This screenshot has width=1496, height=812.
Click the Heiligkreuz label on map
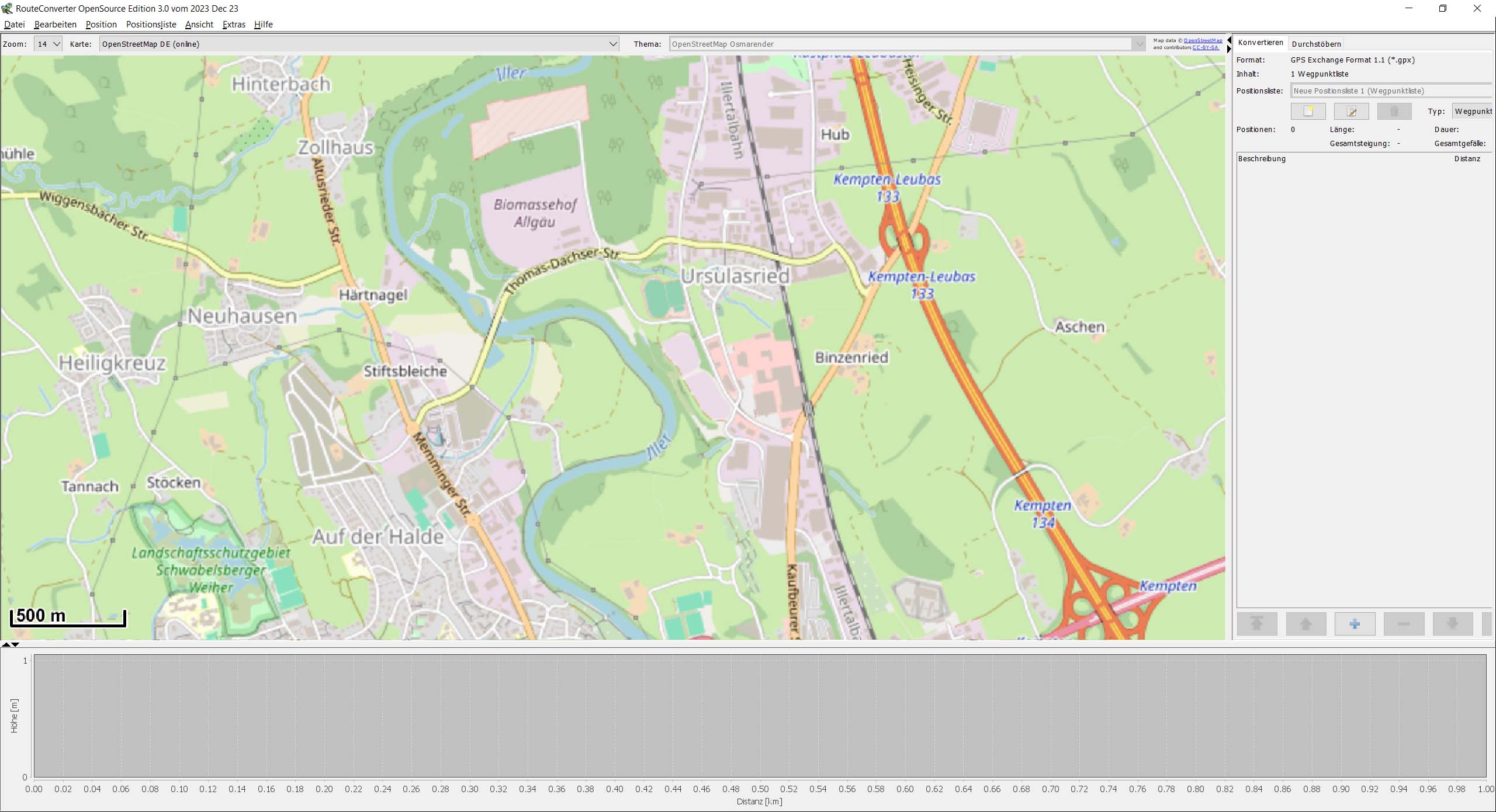(112, 363)
